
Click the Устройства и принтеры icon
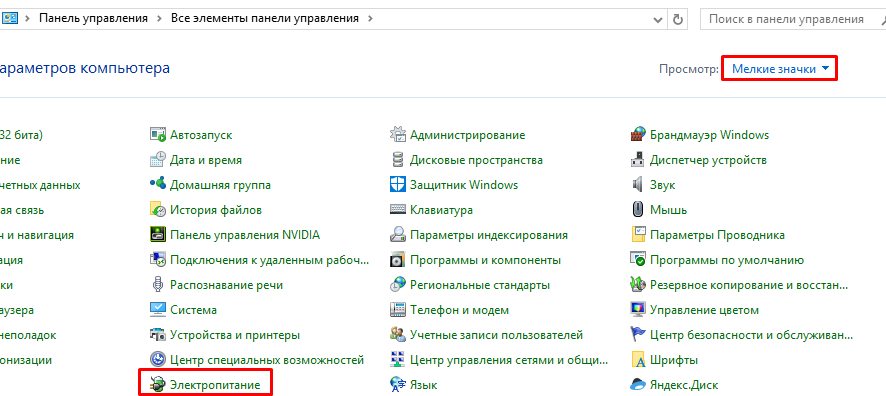click(x=158, y=334)
